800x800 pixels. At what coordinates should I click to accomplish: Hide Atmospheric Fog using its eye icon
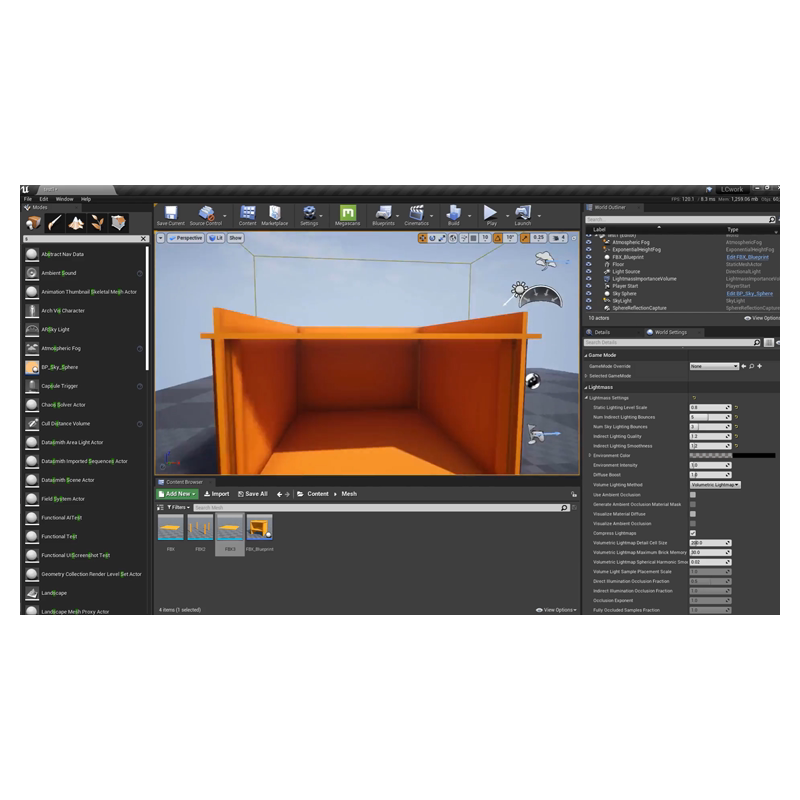tap(589, 242)
